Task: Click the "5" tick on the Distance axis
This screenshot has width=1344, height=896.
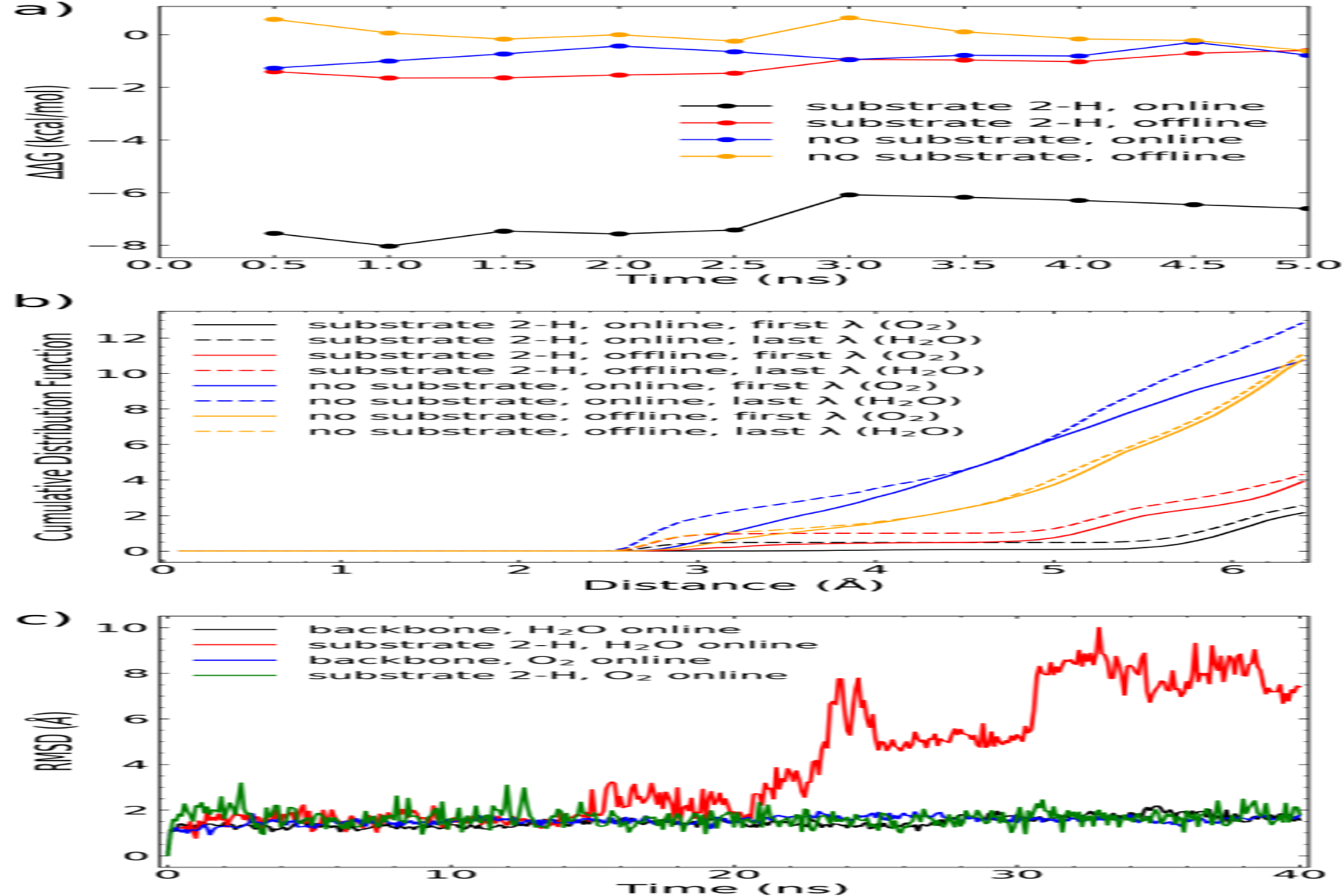Action: pos(1053,570)
